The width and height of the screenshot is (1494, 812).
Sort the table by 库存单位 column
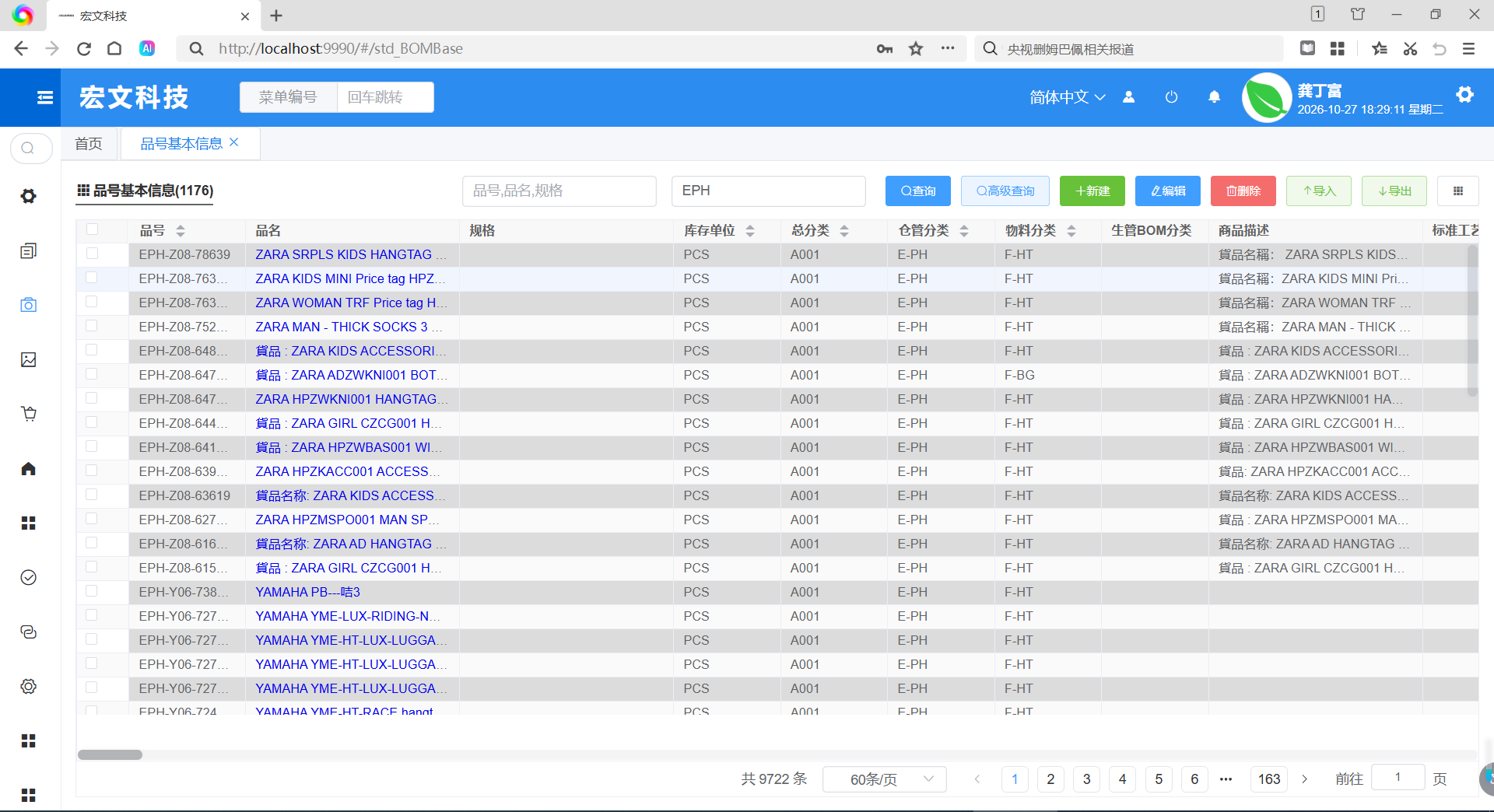[750, 231]
